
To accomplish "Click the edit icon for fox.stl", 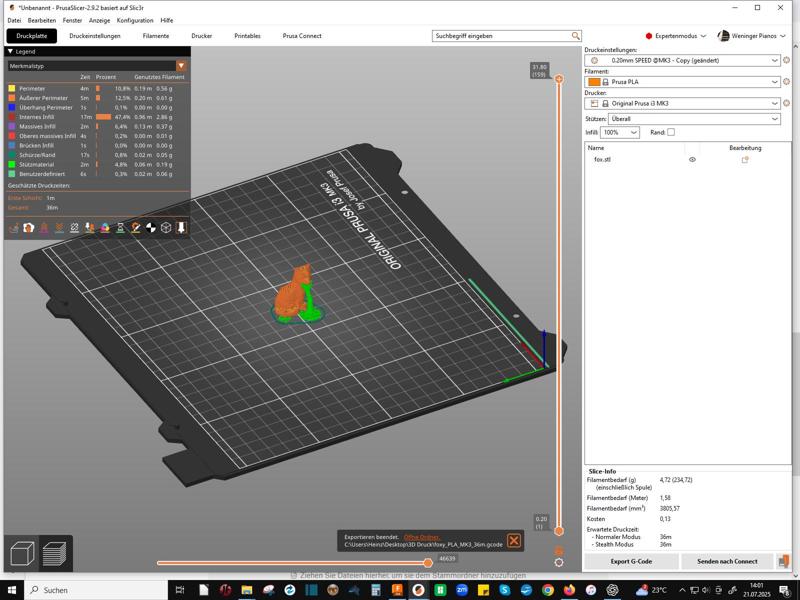I will click(745, 160).
